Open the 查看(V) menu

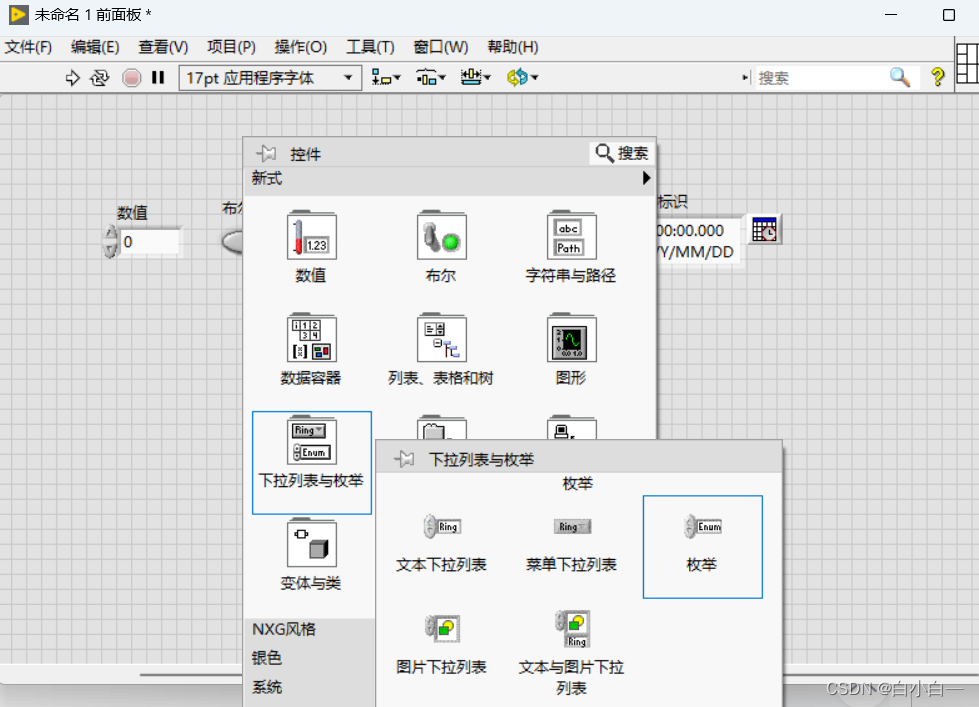tap(163, 47)
